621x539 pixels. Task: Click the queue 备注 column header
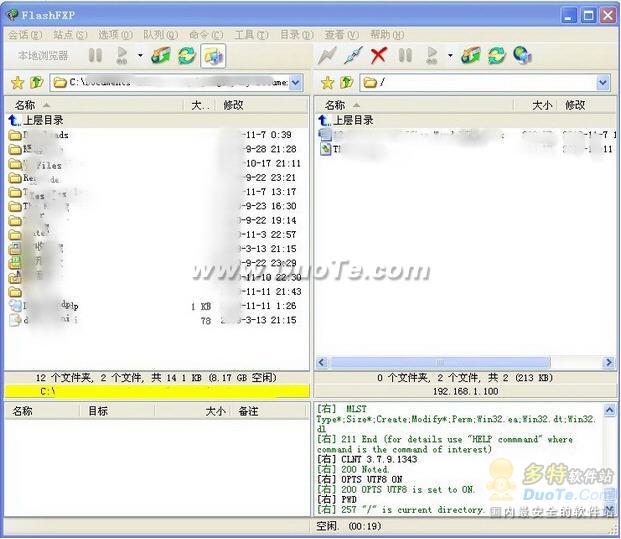[269, 411]
